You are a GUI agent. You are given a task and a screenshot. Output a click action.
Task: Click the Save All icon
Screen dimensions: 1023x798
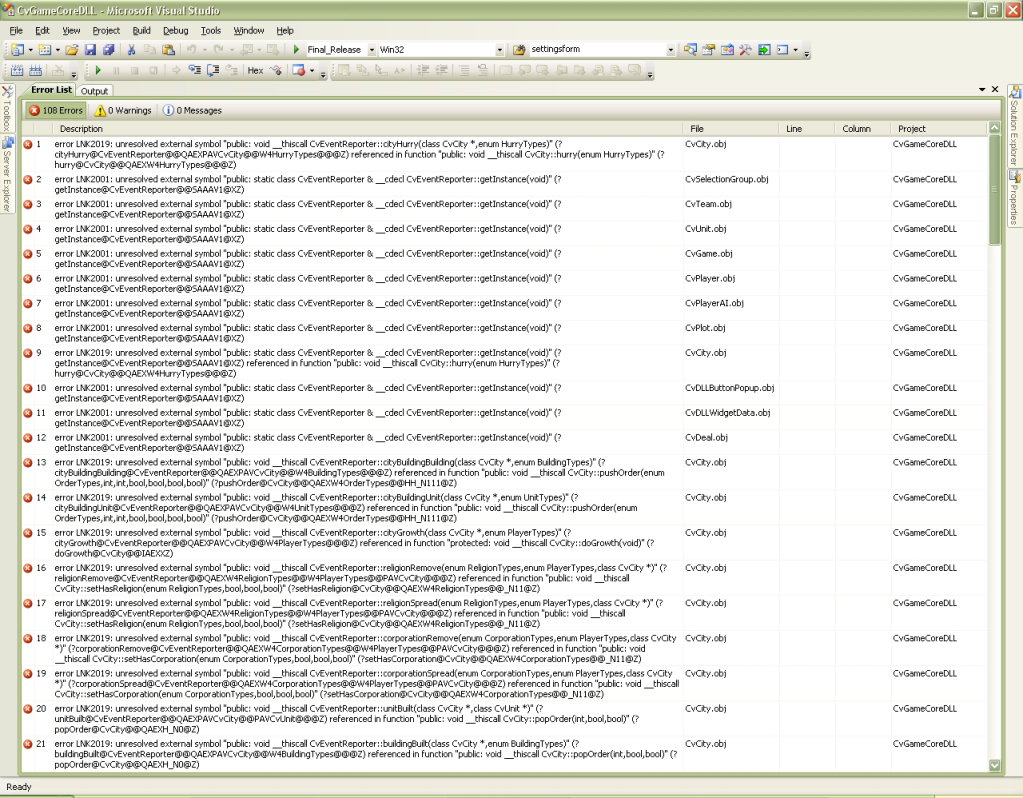(107, 49)
